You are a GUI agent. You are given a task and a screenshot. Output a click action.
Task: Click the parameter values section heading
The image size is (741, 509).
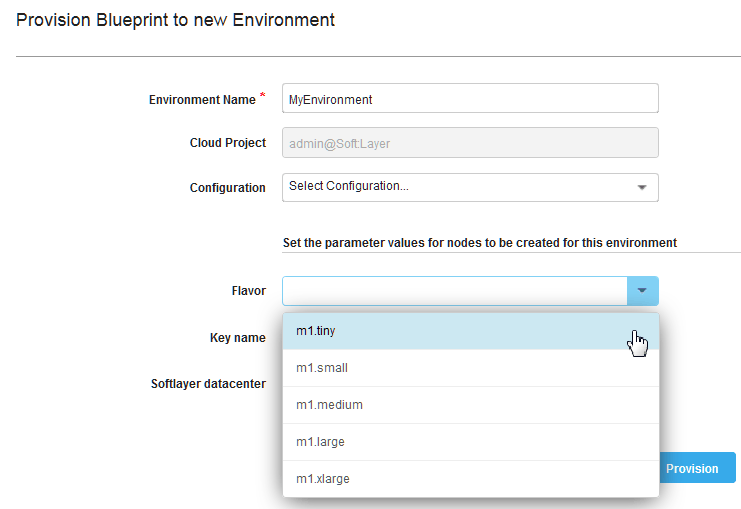pyautogui.click(x=480, y=243)
